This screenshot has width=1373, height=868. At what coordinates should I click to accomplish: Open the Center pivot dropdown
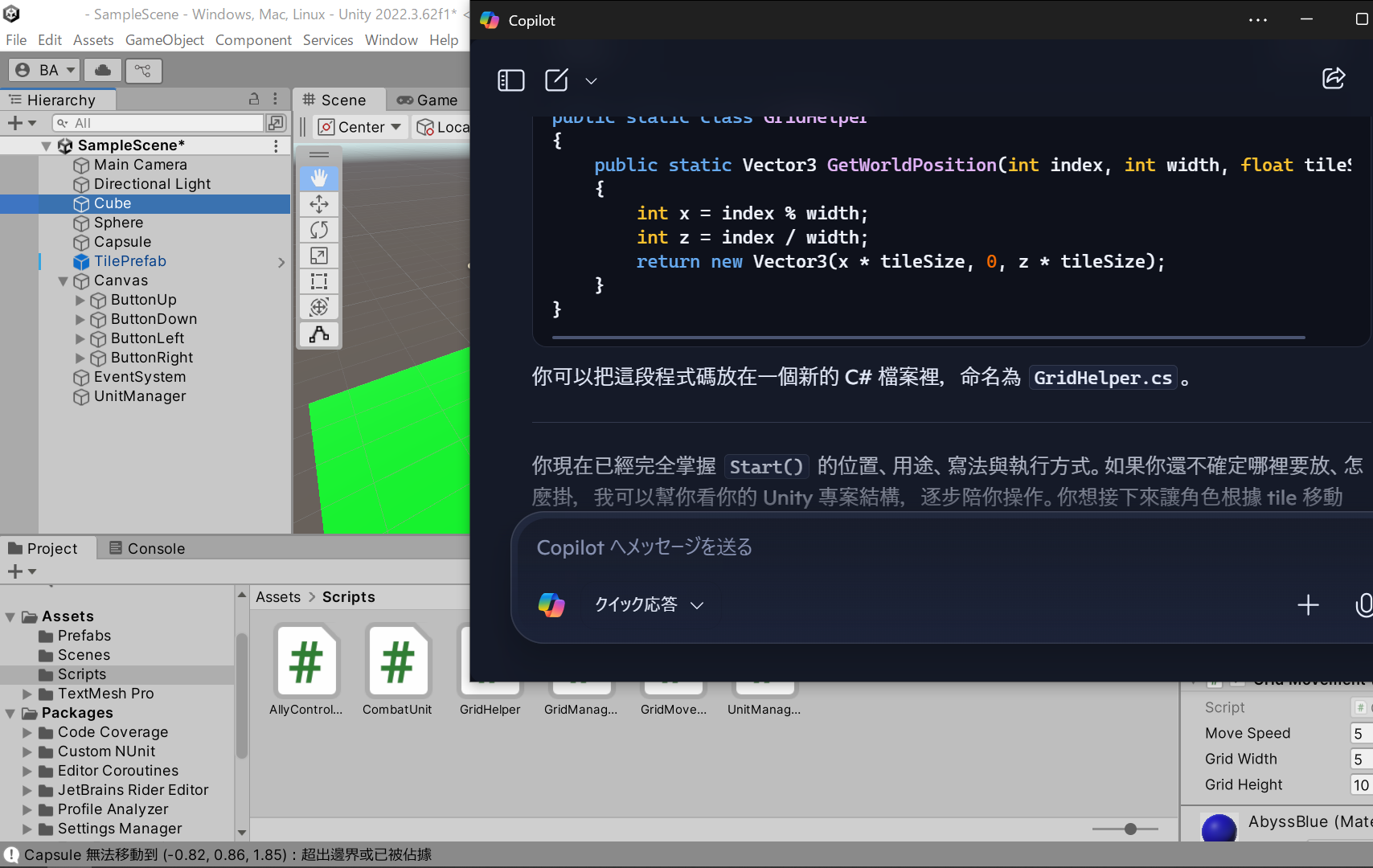[359, 127]
